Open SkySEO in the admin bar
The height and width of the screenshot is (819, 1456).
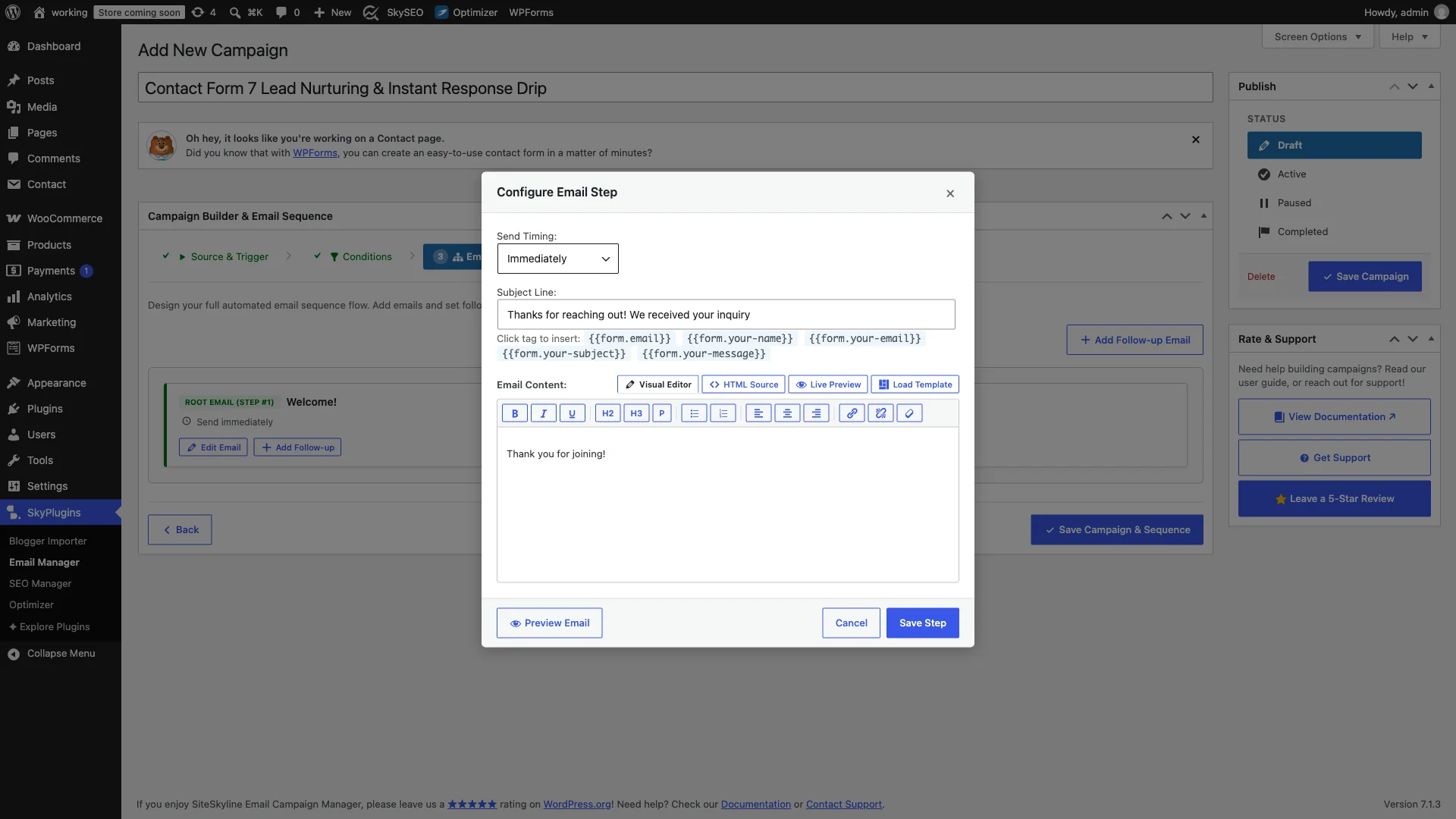pos(394,12)
